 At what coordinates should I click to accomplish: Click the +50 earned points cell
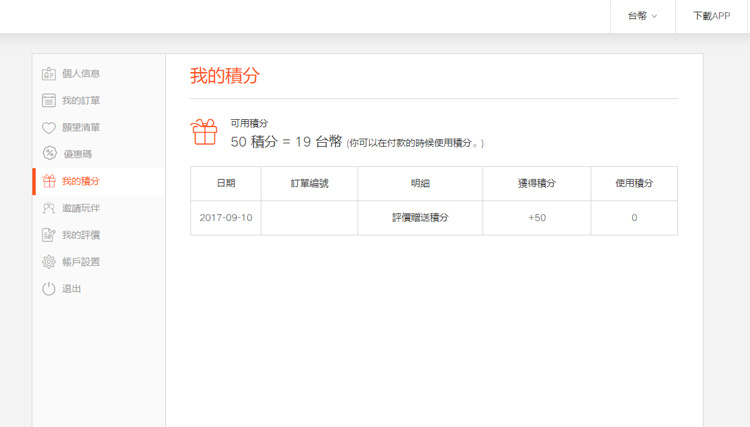click(x=537, y=218)
